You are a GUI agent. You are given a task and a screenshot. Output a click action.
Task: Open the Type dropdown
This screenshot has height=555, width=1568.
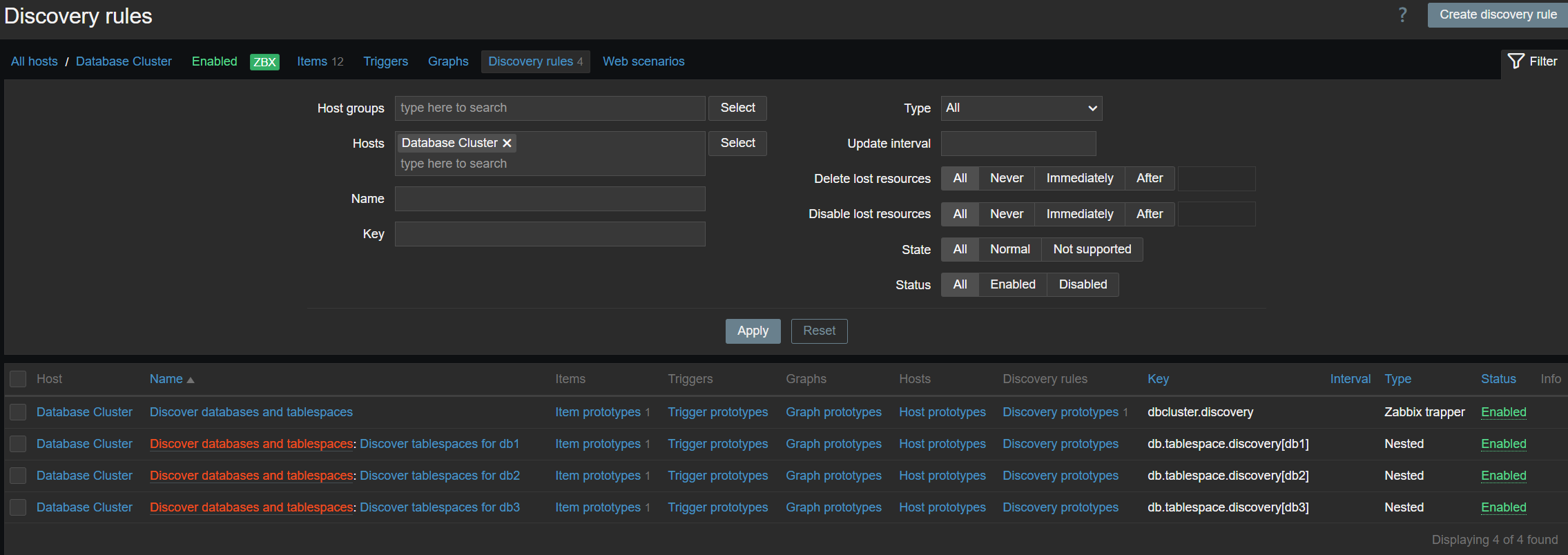[x=1021, y=108]
